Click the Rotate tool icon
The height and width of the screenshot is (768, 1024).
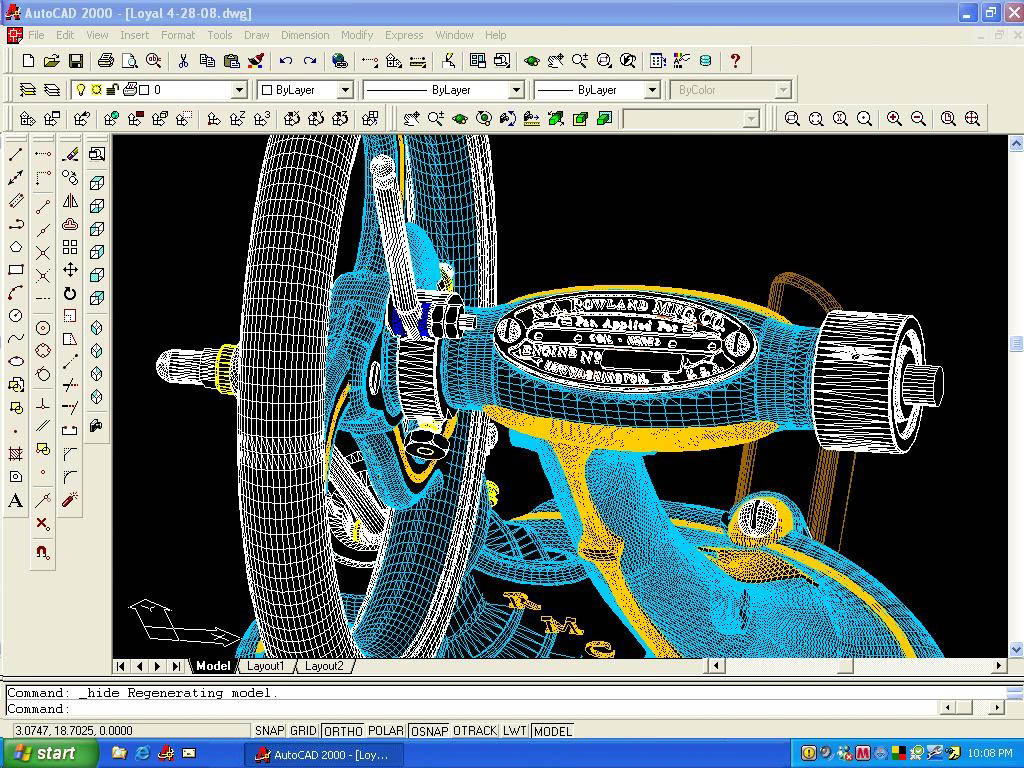point(70,294)
